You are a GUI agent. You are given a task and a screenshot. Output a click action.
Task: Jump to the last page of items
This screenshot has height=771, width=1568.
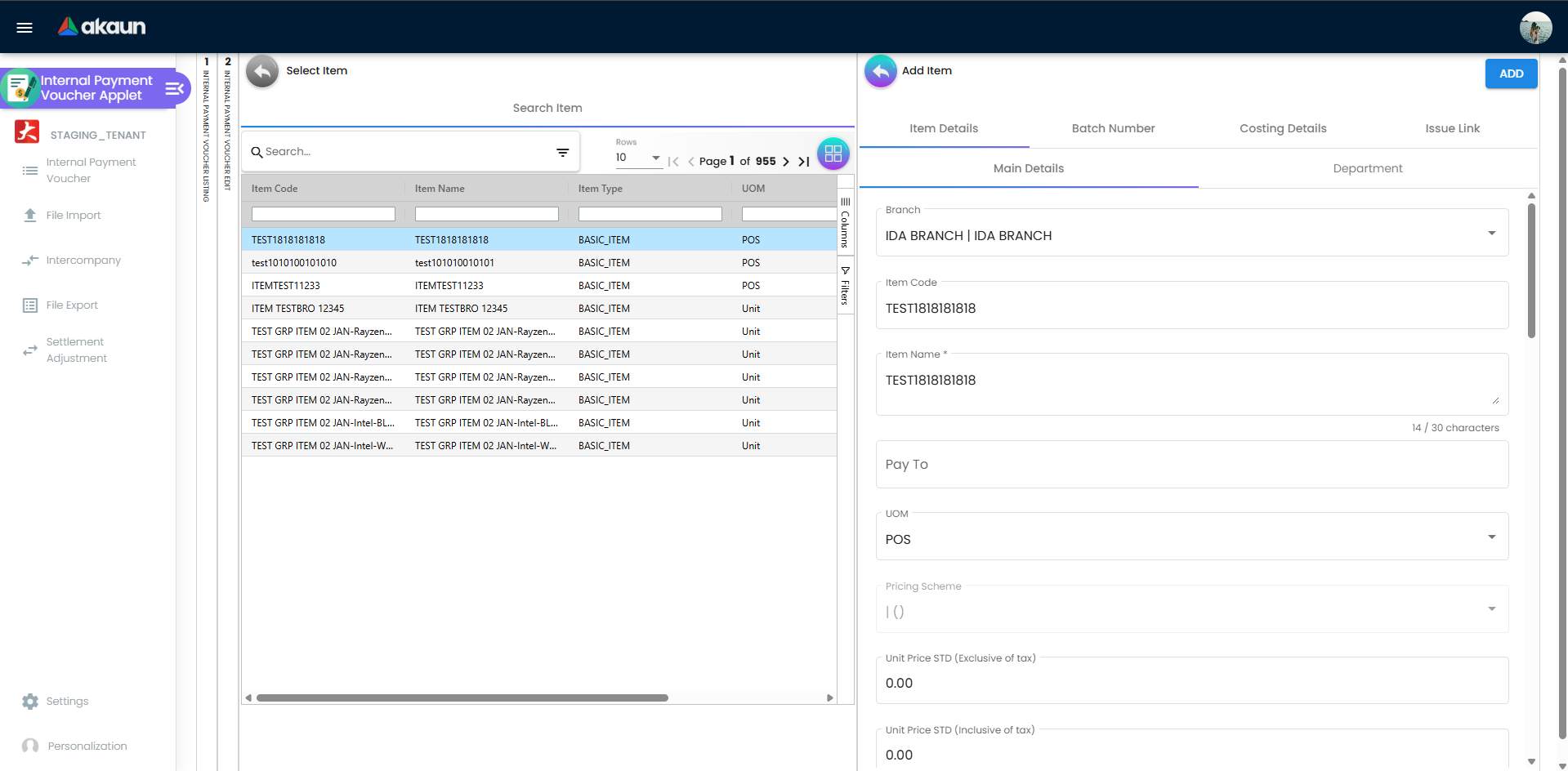click(804, 162)
